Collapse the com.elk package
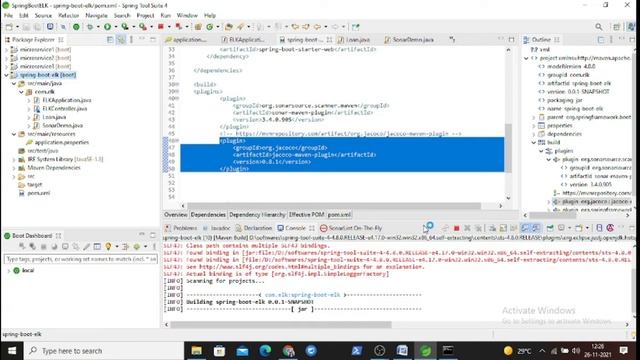Screen dimensions: 640x360 pos(21,92)
